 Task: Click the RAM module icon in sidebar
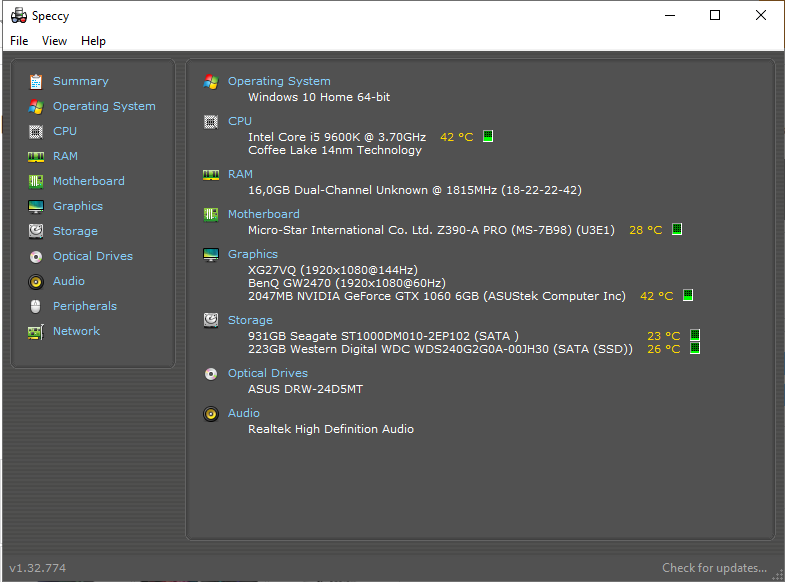36,156
